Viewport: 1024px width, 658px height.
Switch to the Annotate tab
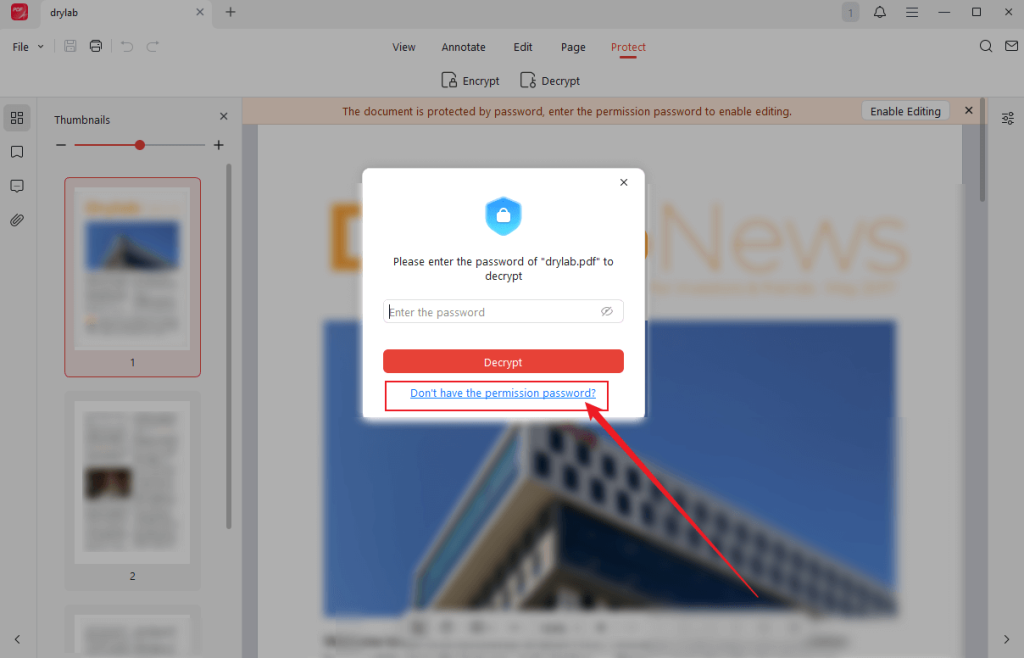463,47
